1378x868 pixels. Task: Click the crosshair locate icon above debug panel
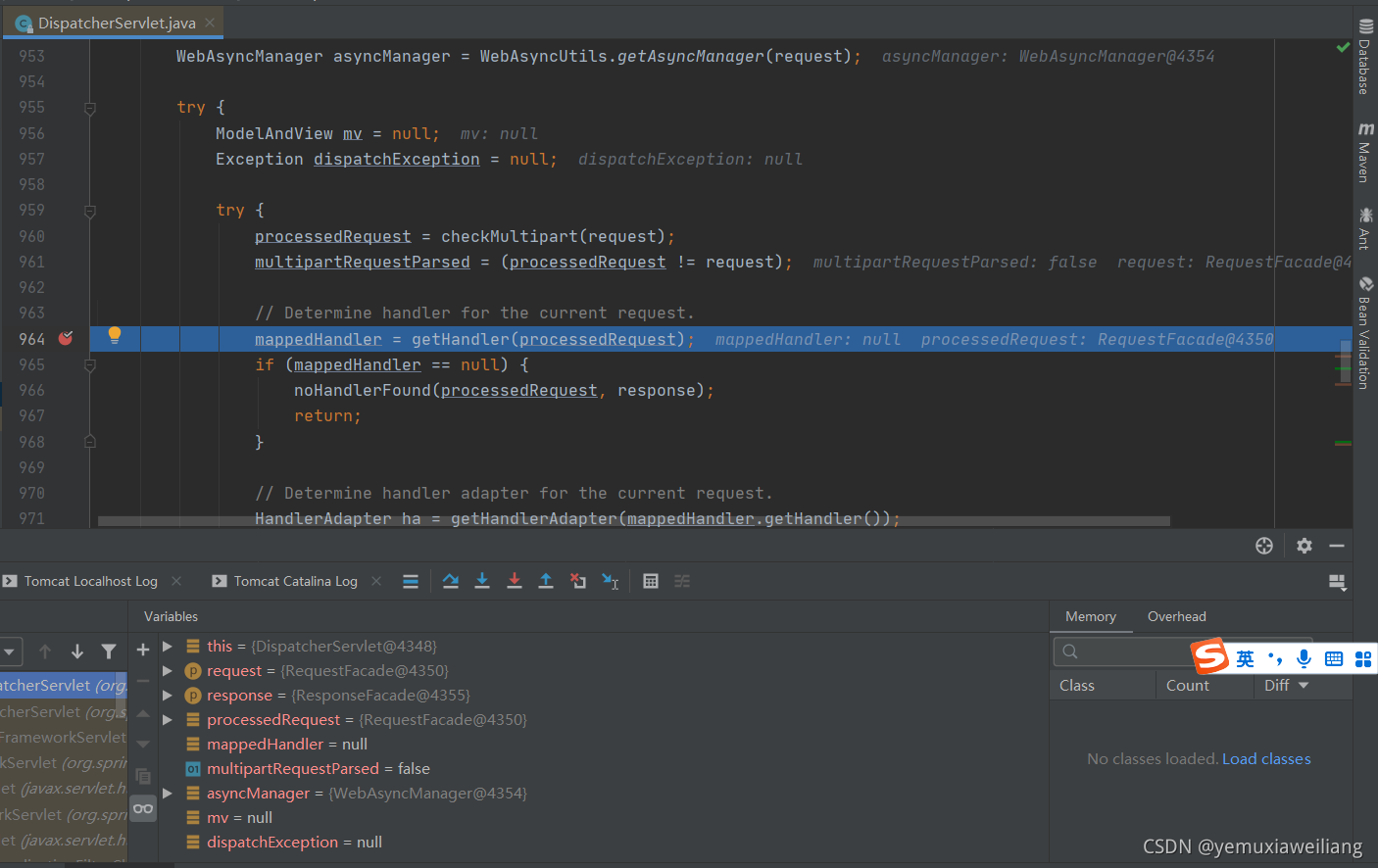click(x=1264, y=546)
